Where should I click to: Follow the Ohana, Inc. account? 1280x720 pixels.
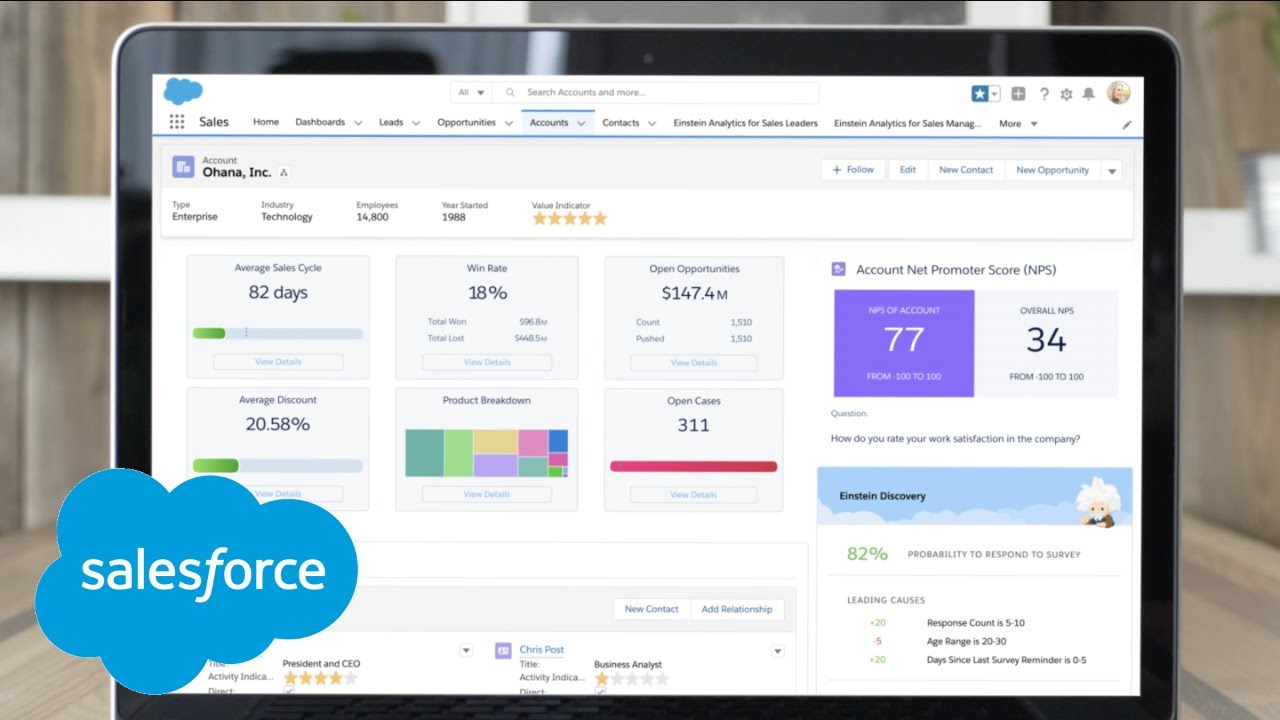click(x=853, y=170)
